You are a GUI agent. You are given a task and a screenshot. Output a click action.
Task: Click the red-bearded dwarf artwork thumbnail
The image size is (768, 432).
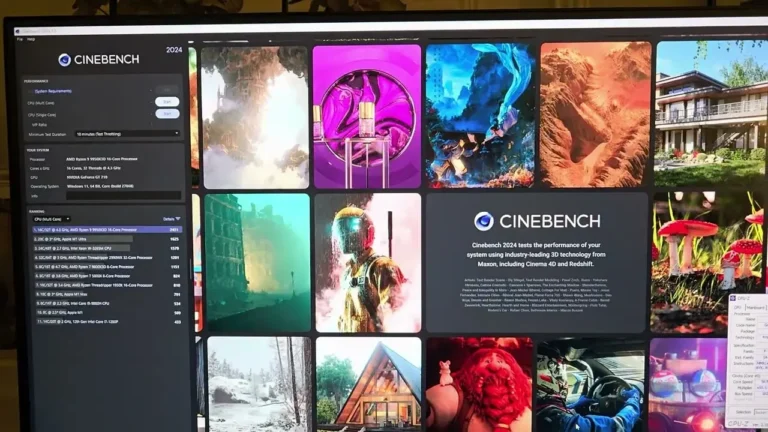click(x=480, y=384)
